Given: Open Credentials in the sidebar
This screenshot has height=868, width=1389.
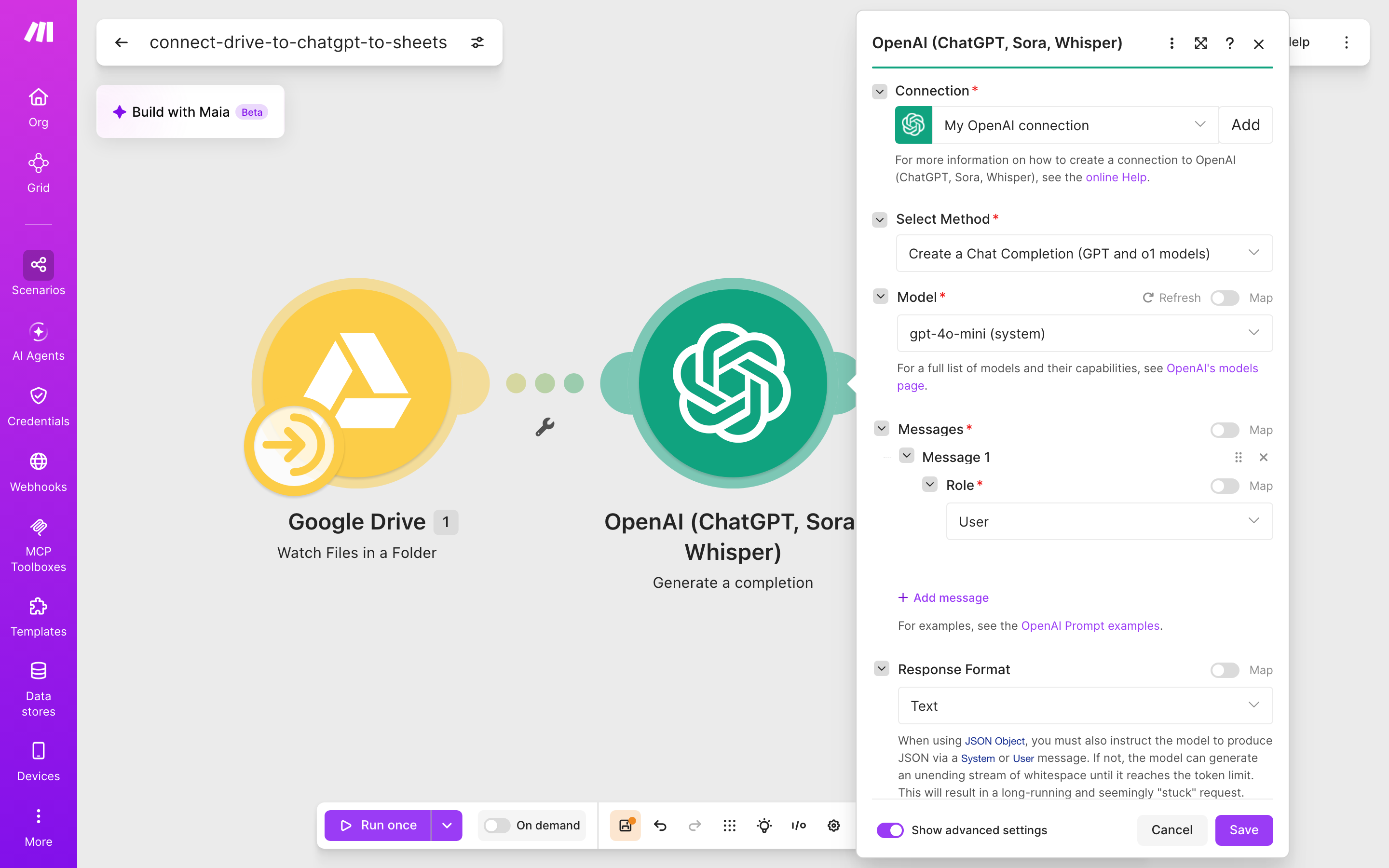Looking at the screenshot, I should click(x=39, y=407).
